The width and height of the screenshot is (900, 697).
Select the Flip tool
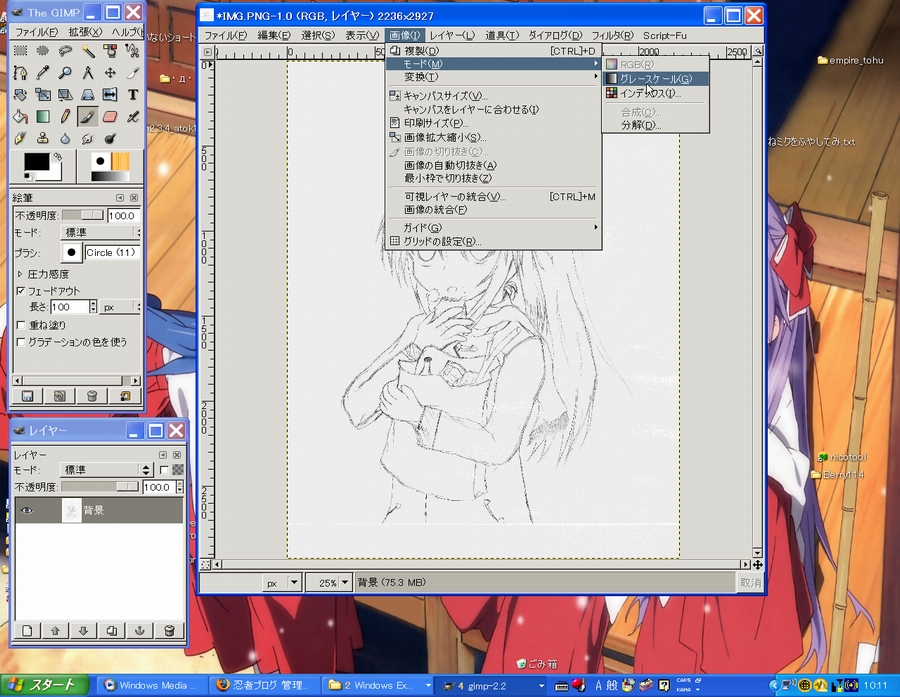(x=110, y=95)
